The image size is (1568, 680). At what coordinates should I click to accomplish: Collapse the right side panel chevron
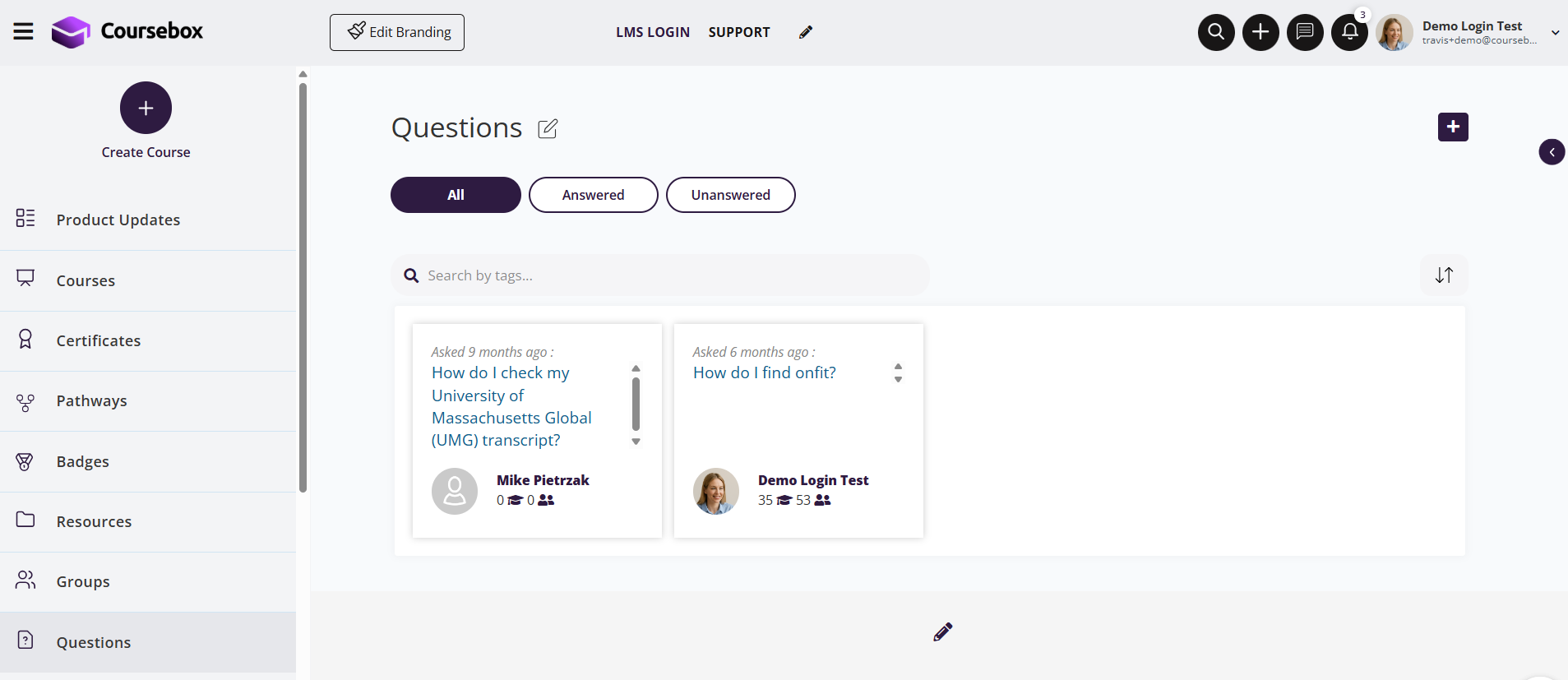click(1552, 152)
